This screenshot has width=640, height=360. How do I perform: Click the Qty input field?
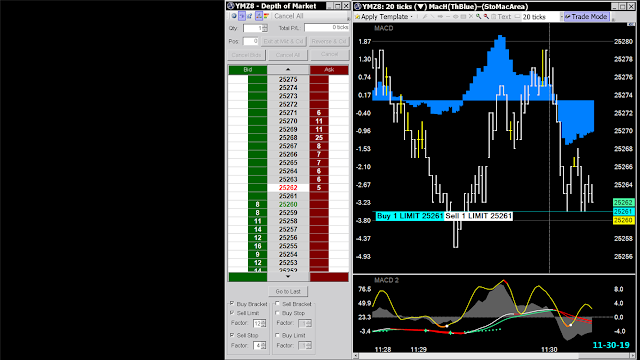tap(253, 28)
